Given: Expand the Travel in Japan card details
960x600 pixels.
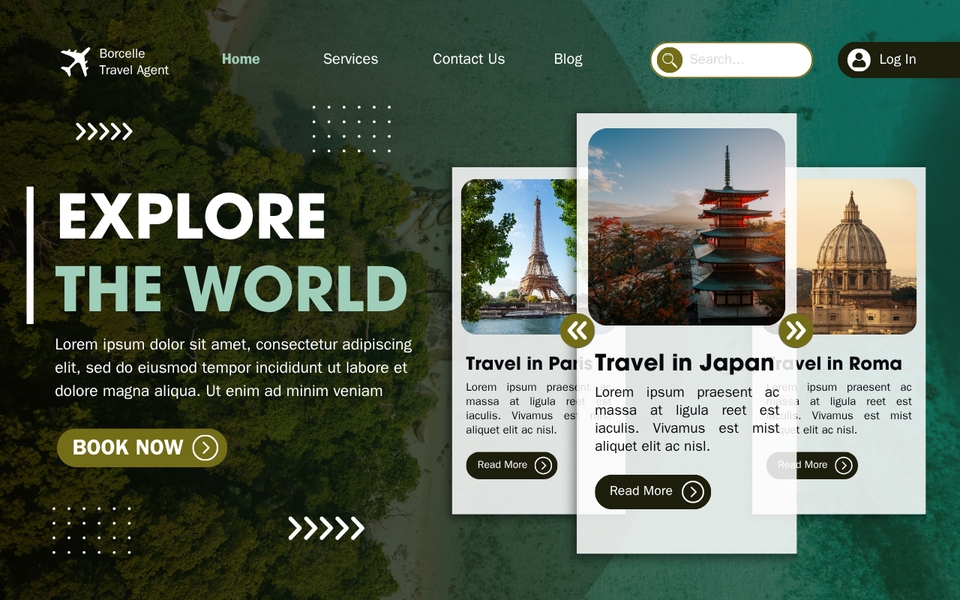Looking at the screenshot, I should 652,491.
